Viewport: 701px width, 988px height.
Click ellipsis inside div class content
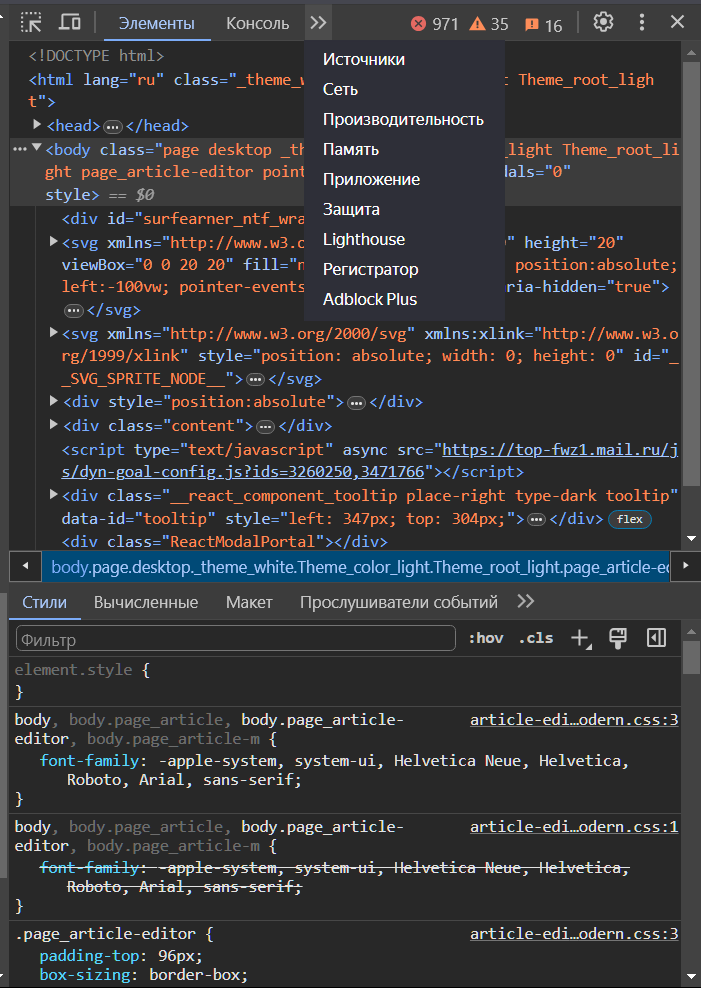(x=266, y=427)
